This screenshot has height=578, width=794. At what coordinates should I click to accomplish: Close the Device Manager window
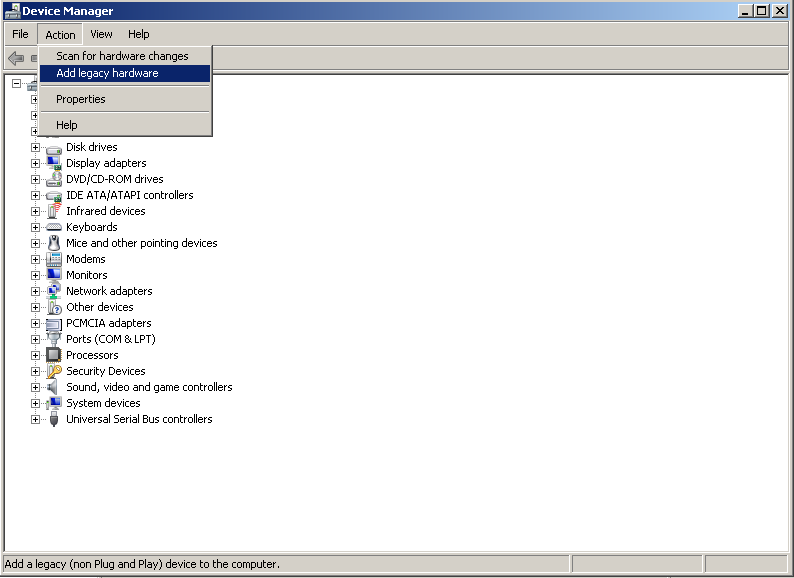tap(780, 11)
